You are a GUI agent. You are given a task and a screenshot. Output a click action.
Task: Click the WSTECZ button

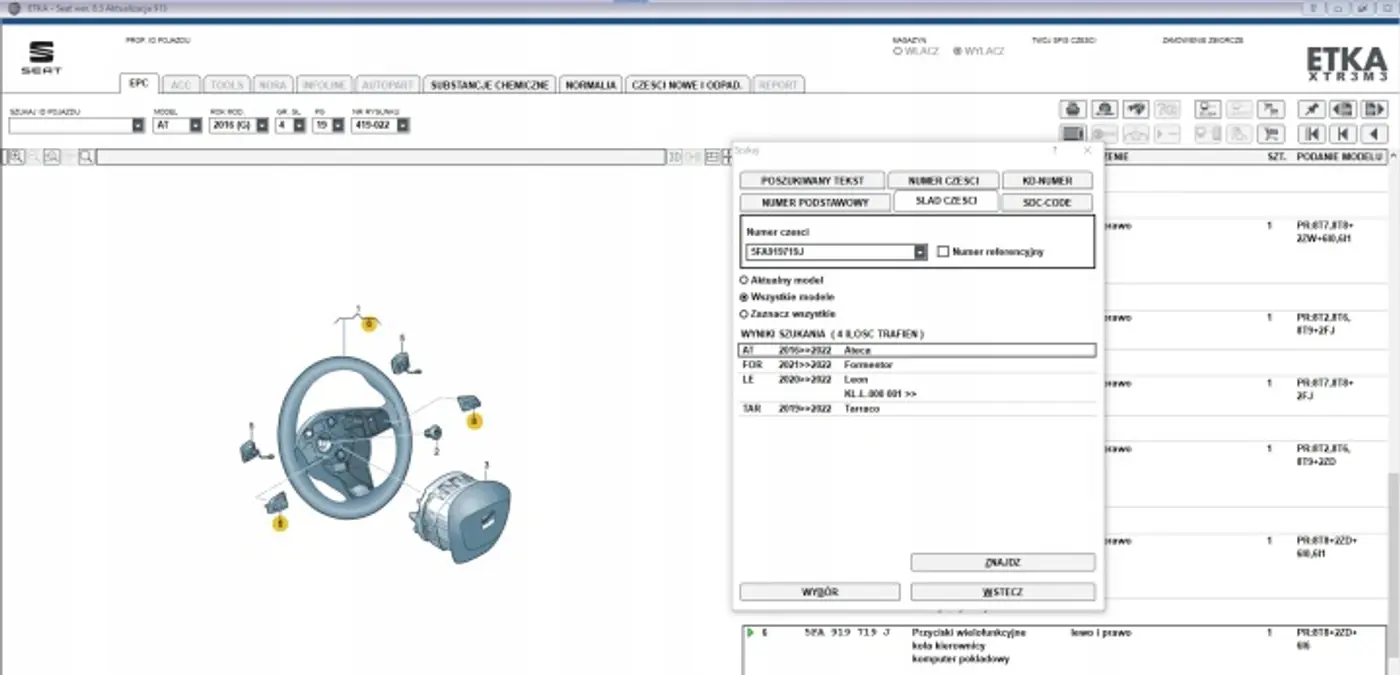1003,592
